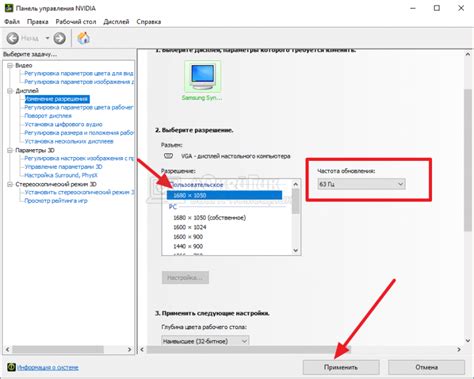474x379 pixels.
Task: Click main panel scroll down arrow
Action: pos(468,341)
